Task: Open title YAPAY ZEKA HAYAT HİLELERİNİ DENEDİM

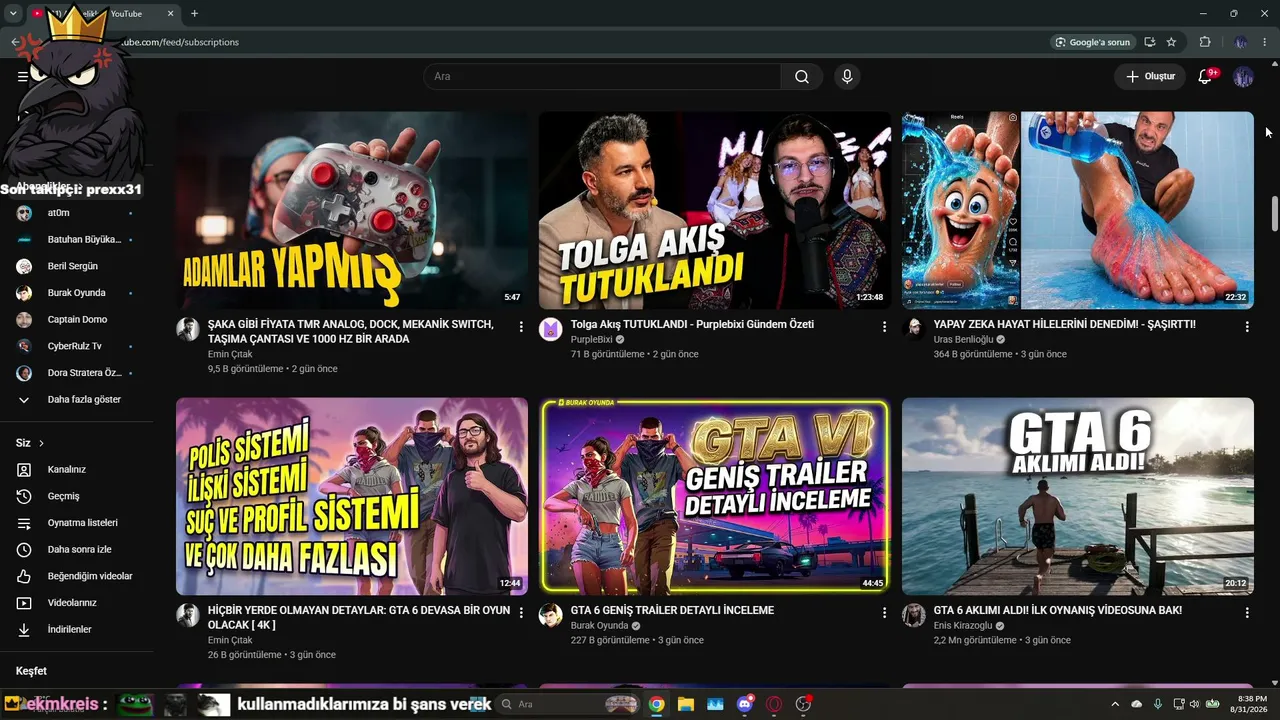Action: [1064, 324]
